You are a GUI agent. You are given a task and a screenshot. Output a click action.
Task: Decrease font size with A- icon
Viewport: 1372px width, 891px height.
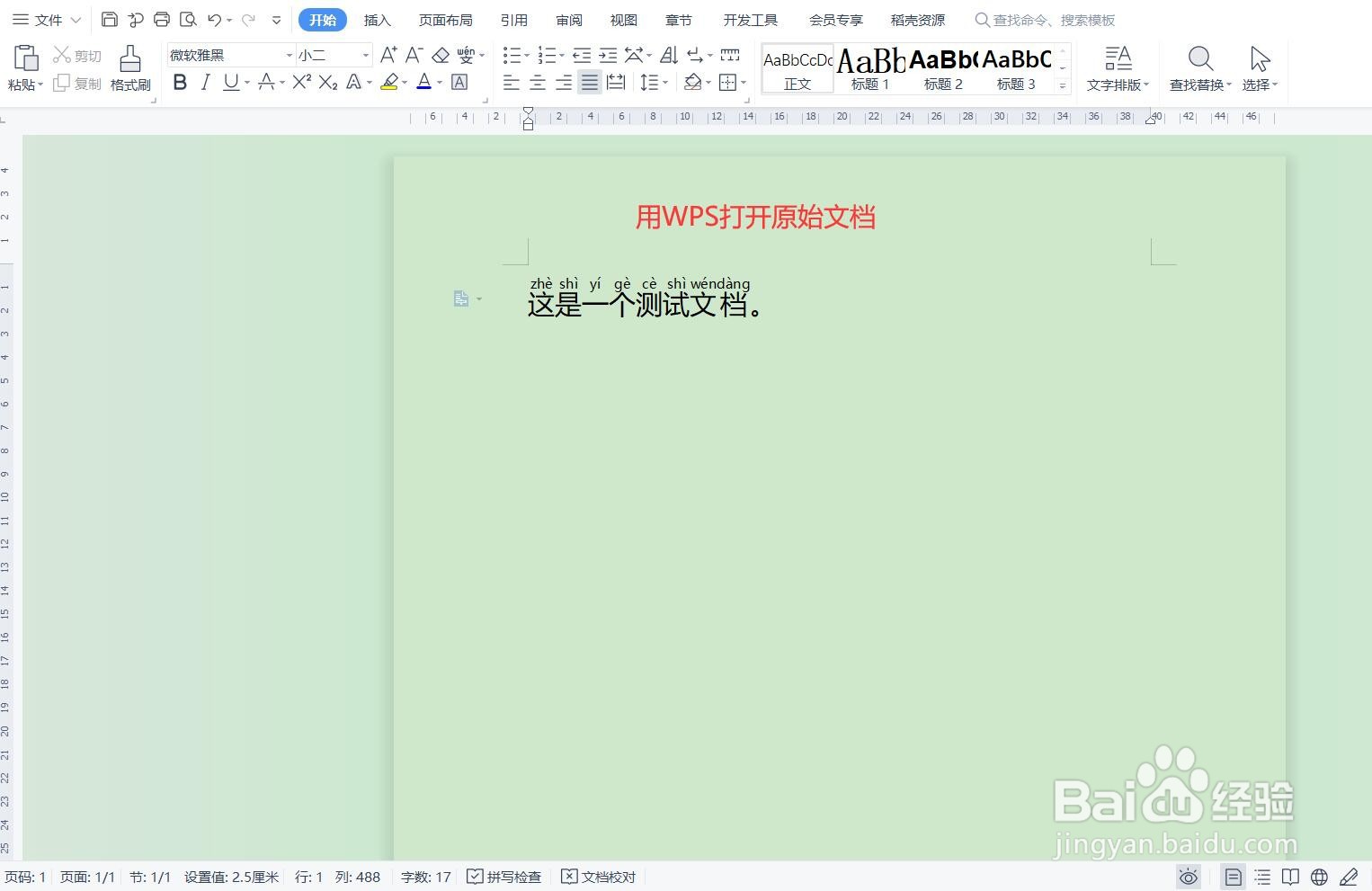(x=414, y=55)
